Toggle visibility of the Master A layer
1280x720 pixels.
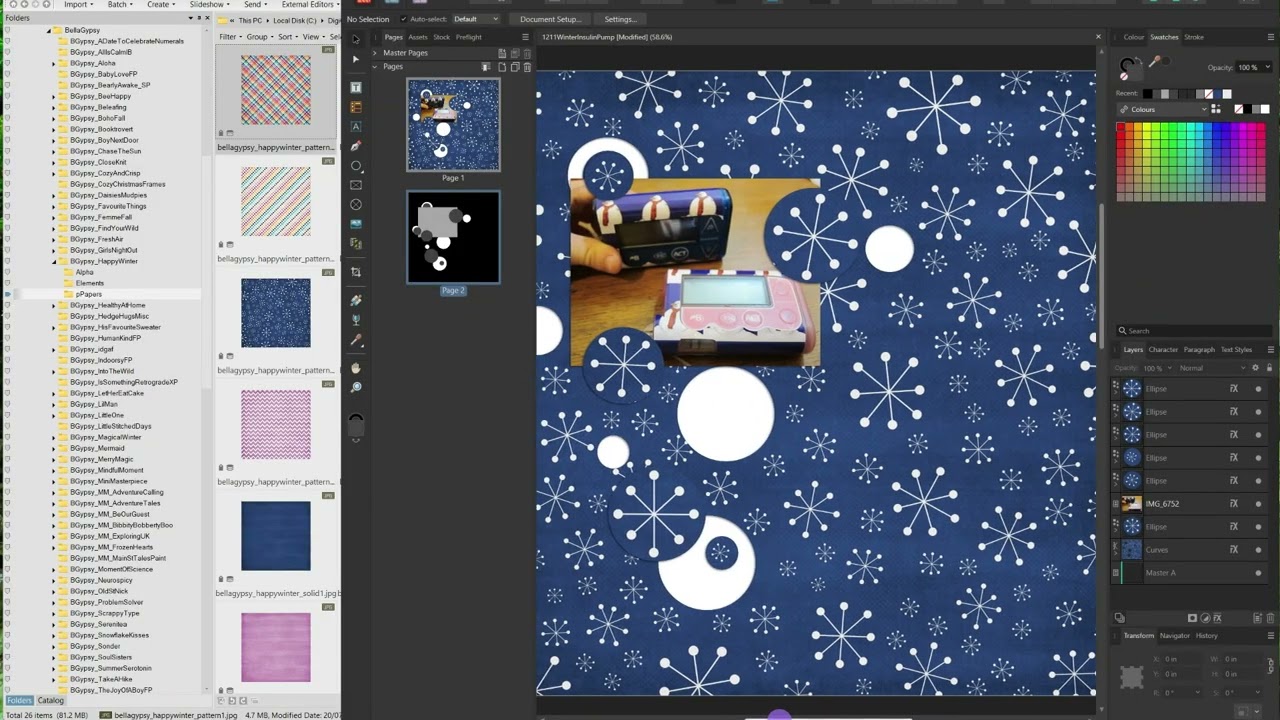pyautogui.click(x=1258, y=573)
